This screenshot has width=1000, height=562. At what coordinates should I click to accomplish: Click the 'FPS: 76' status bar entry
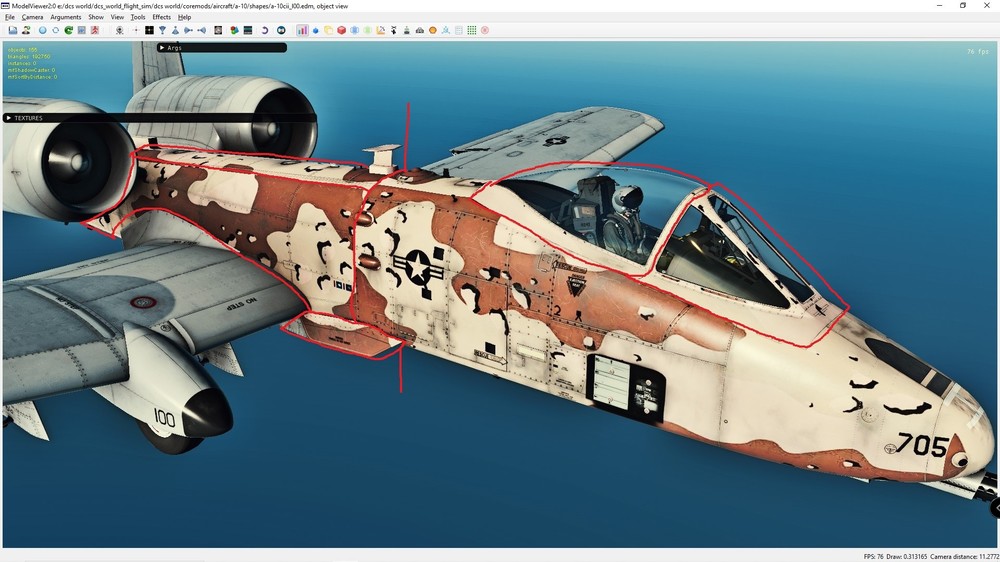874,557
